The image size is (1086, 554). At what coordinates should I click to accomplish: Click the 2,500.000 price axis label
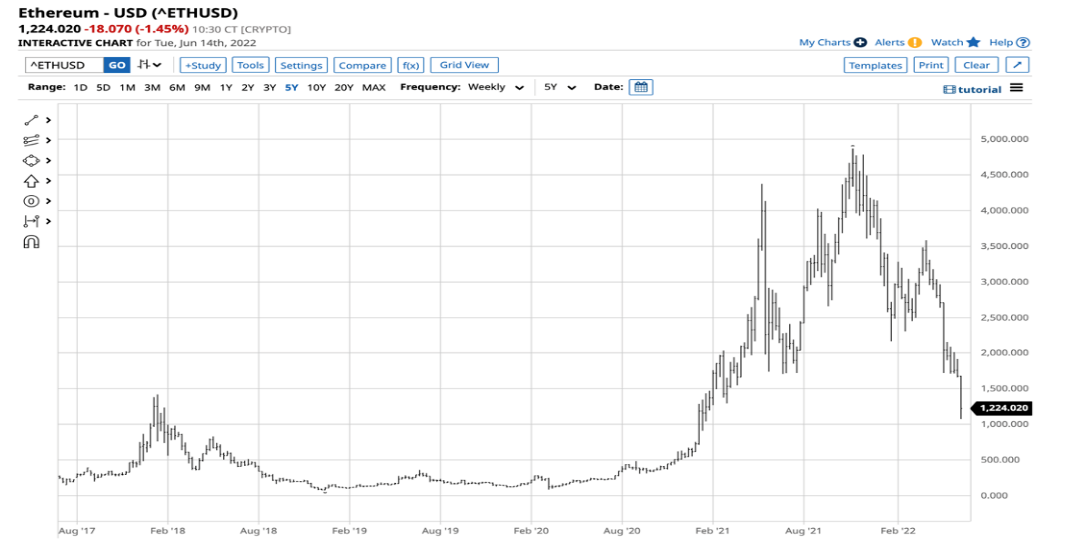point(1004,317)
